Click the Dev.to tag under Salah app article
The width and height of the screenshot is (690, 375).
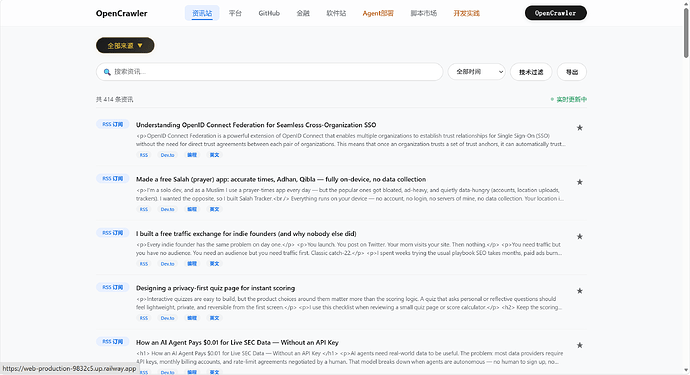(x=167, y=209)
